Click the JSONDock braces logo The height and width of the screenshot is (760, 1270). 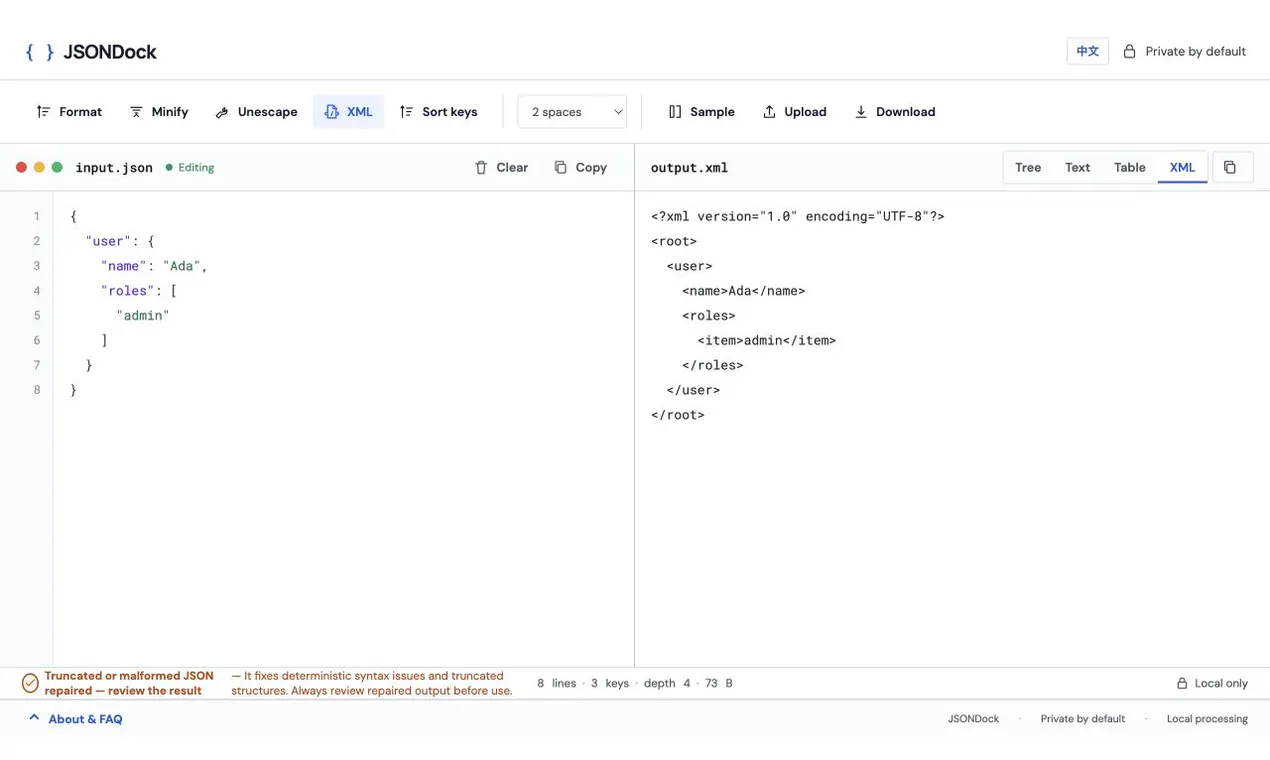pyautogui.click(x=40, y=52)
